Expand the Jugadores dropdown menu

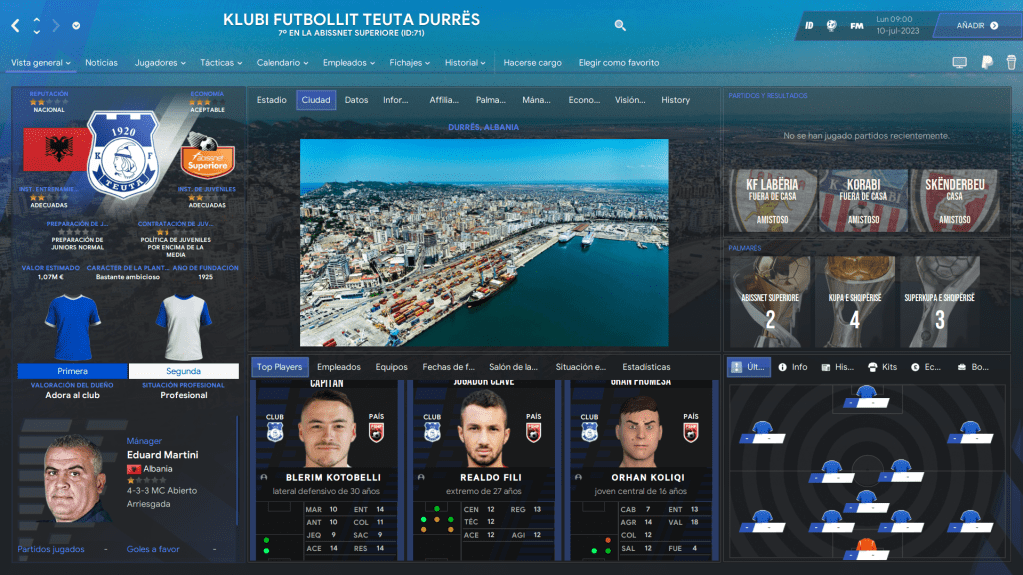pos(160,63)
